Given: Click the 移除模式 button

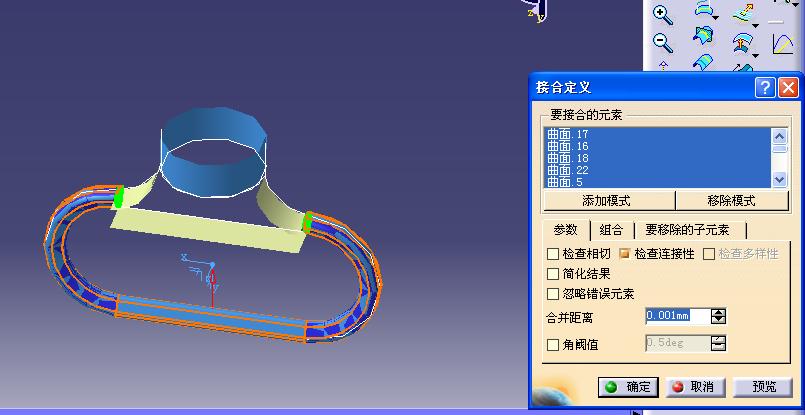Looking at the screenshot, I should [732, 201].
